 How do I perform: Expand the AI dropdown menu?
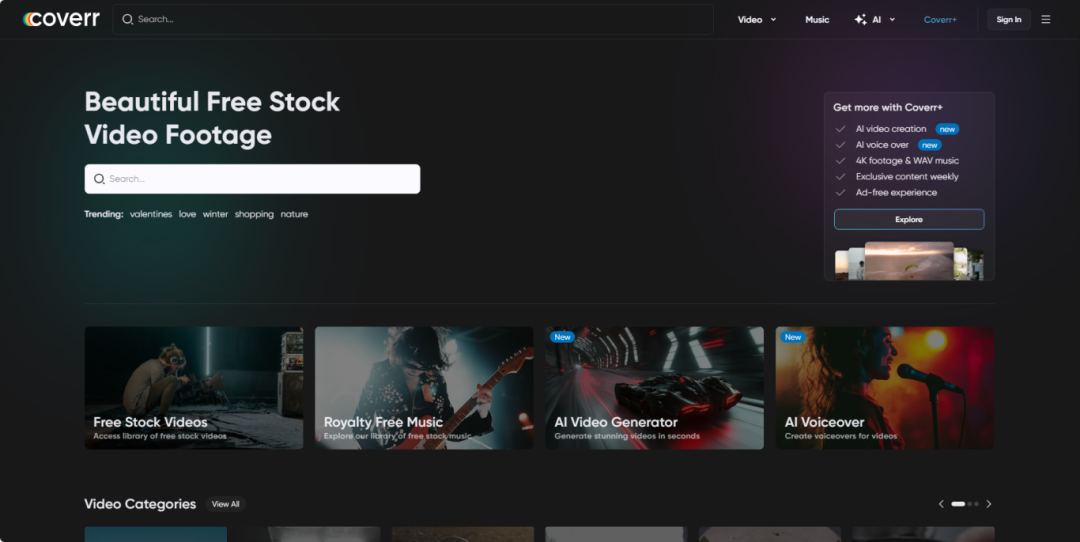[x=884, y=19]
